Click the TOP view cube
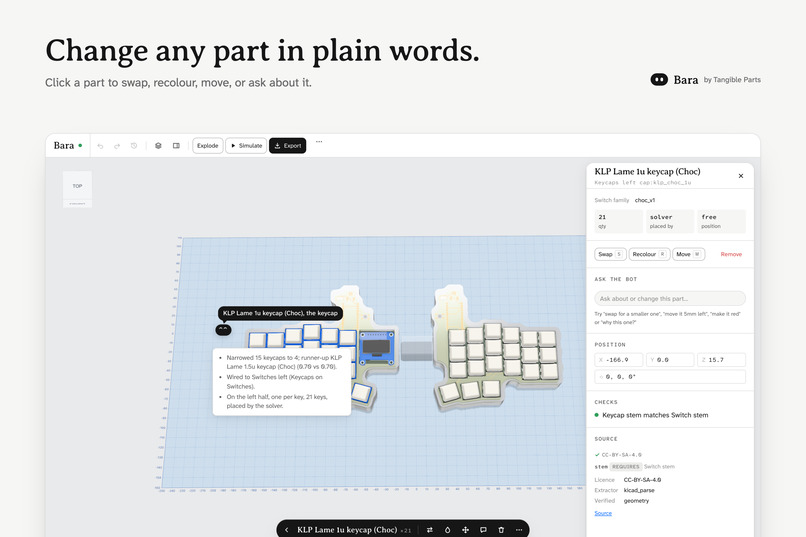Image resolution: width=806 pixels, height=537 pixels. click(77, 186)
